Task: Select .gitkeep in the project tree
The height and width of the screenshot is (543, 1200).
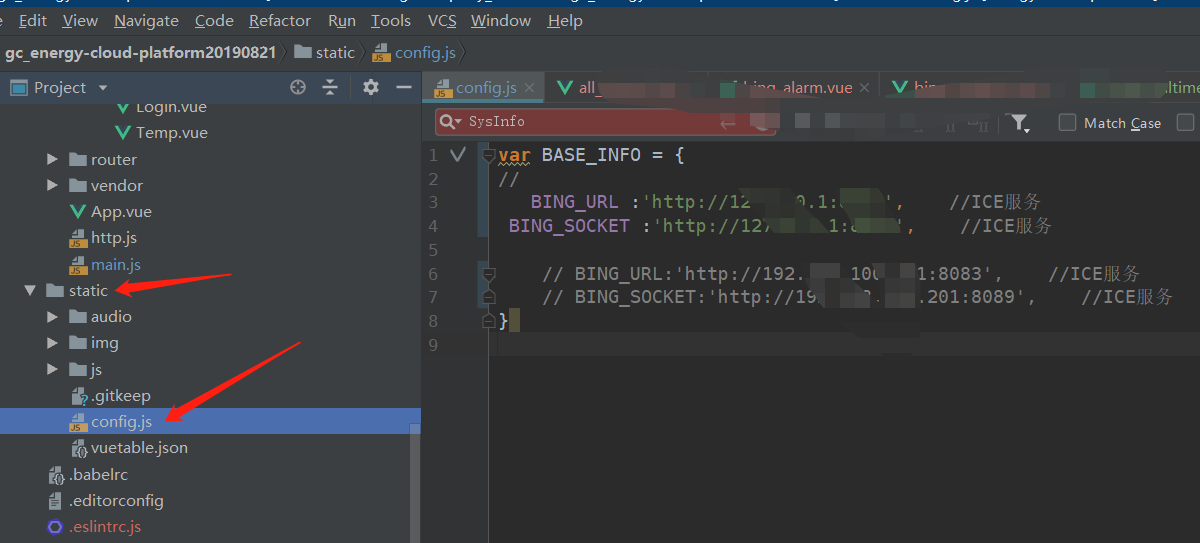Action: 120,395
